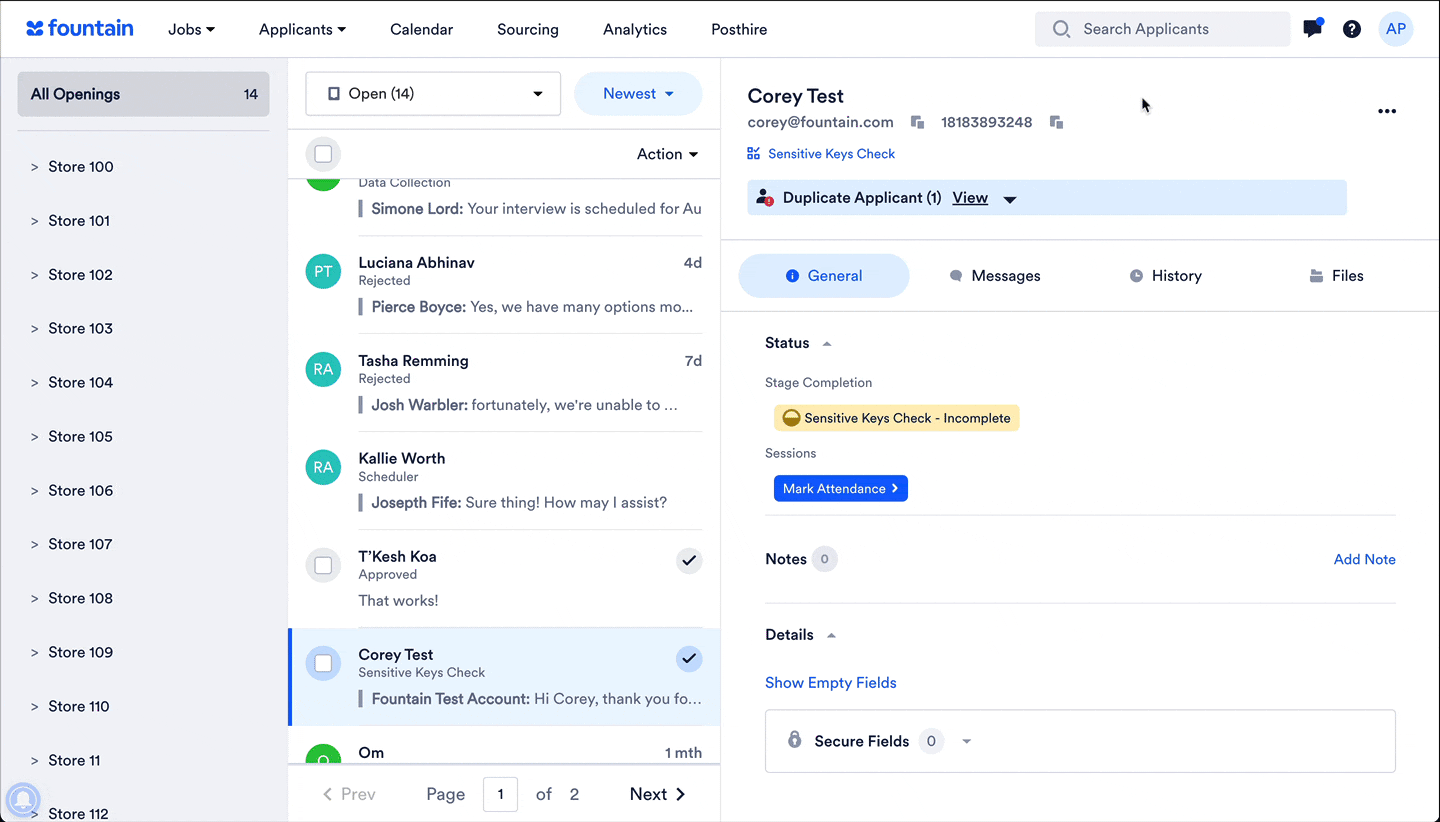This screenshot has height=822, width=1440.
Task: Open the AP profile avatar
Action: coord(1396,29)
